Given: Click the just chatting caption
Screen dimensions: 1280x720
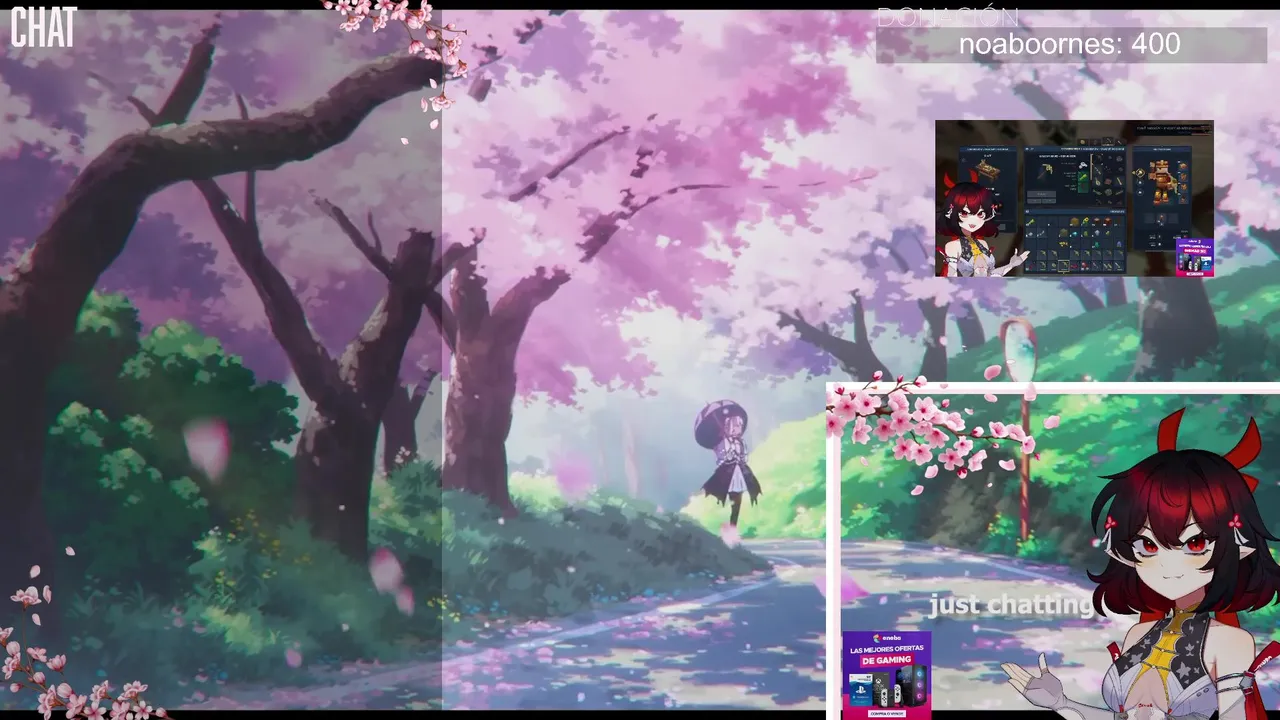Looking at the screenshot, I should [x=1011, y=604].
